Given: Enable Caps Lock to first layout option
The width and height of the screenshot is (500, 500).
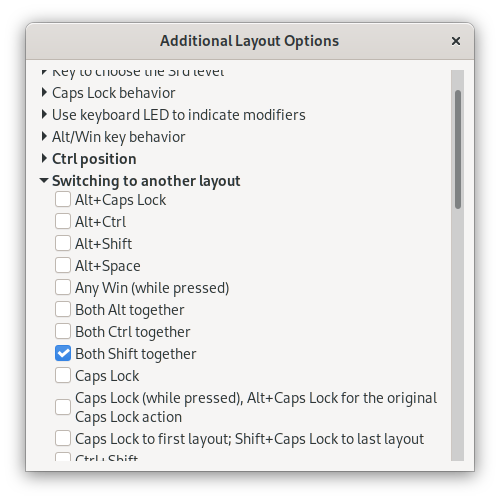Looking at the screenshot, I should (x=63, y=438).
